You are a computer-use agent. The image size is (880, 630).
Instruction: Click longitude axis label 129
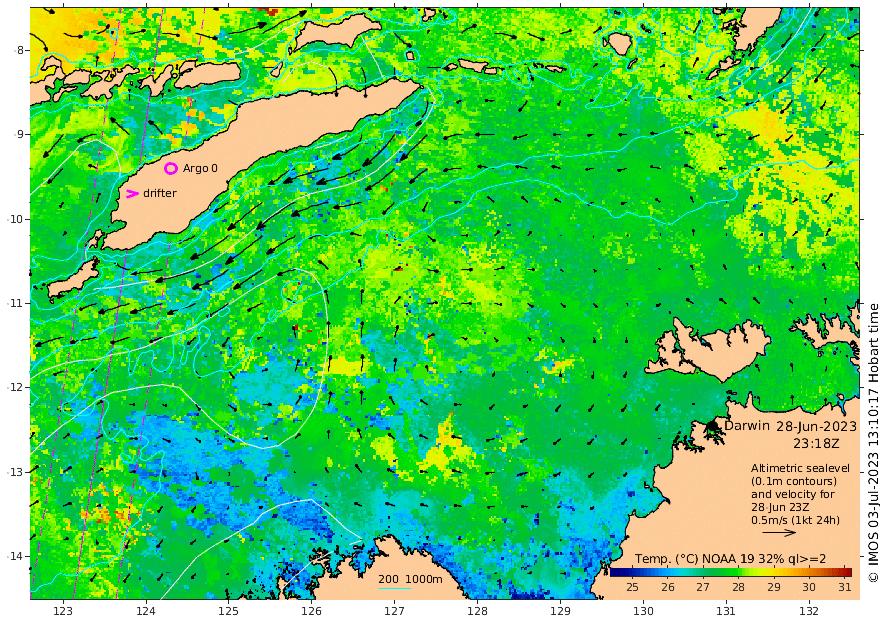coord(560,611)
